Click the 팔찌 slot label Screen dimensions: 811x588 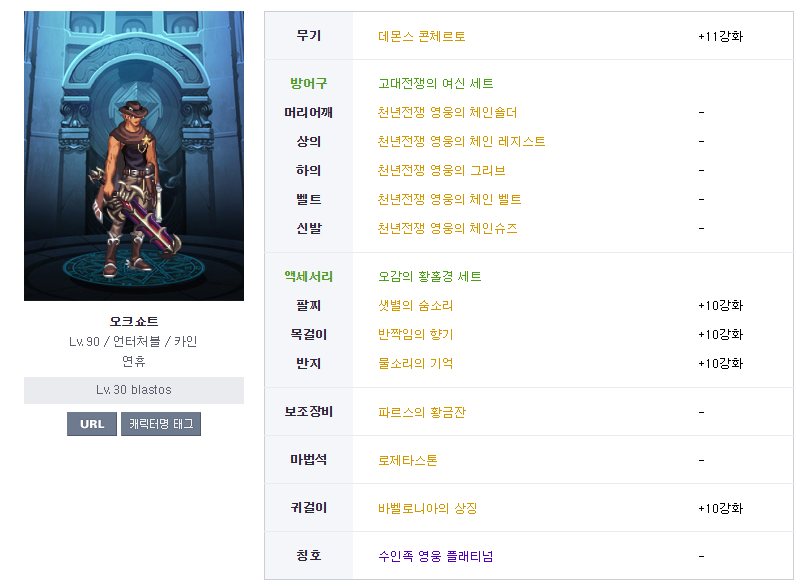tap(309, 305)
